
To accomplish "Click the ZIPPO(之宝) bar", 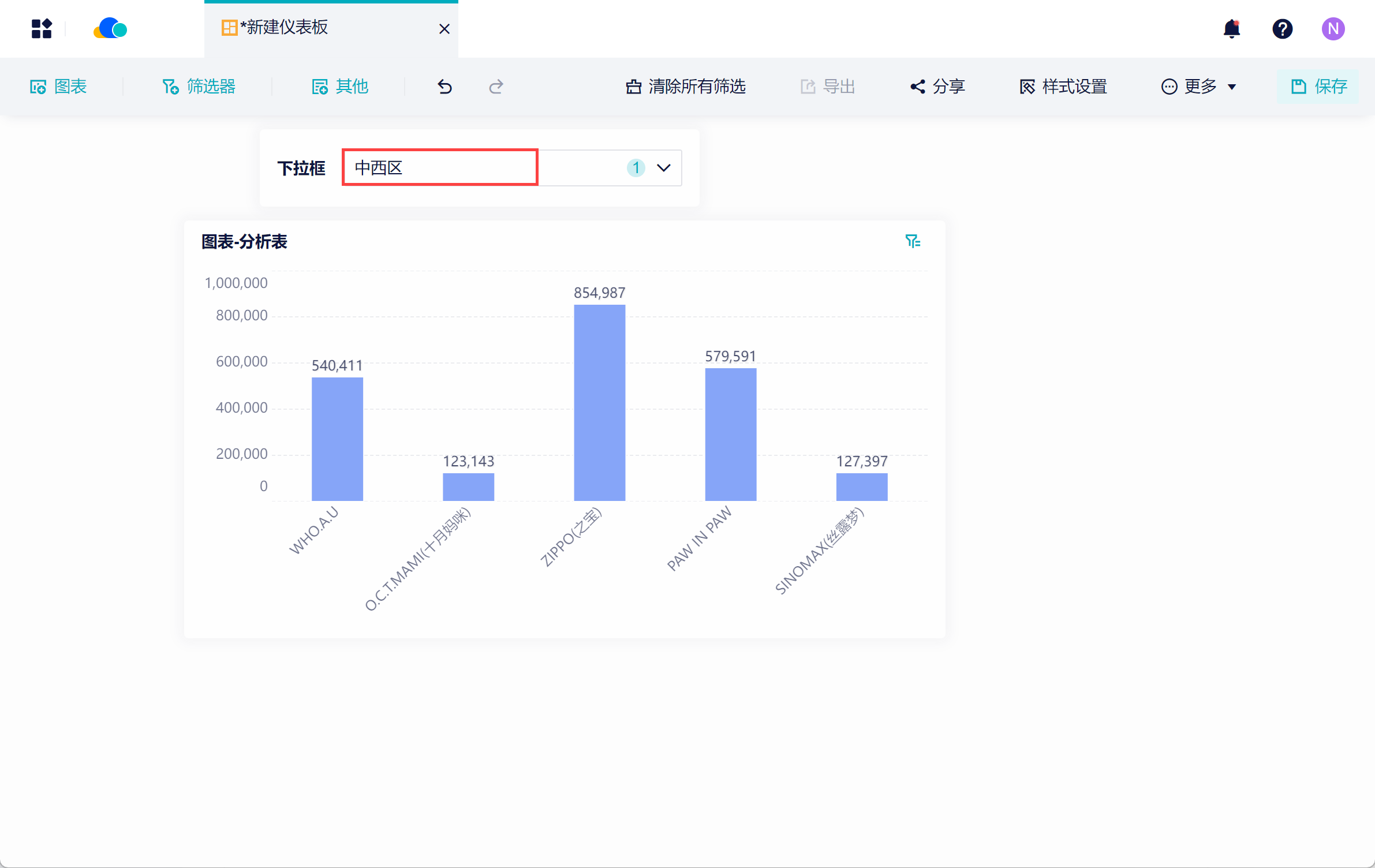I will [x=599, y=403].
